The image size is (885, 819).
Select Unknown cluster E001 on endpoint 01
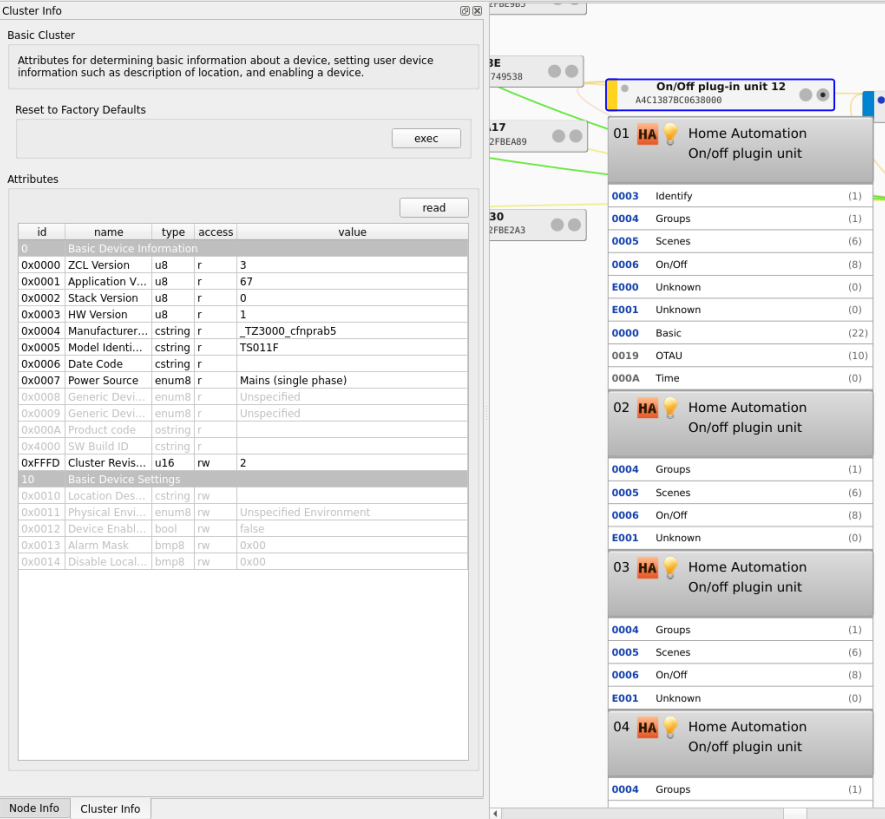(740, 309)
